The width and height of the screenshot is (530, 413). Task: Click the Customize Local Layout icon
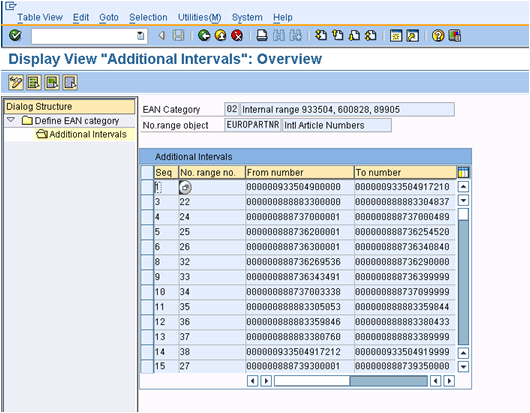tap(455, 35)
